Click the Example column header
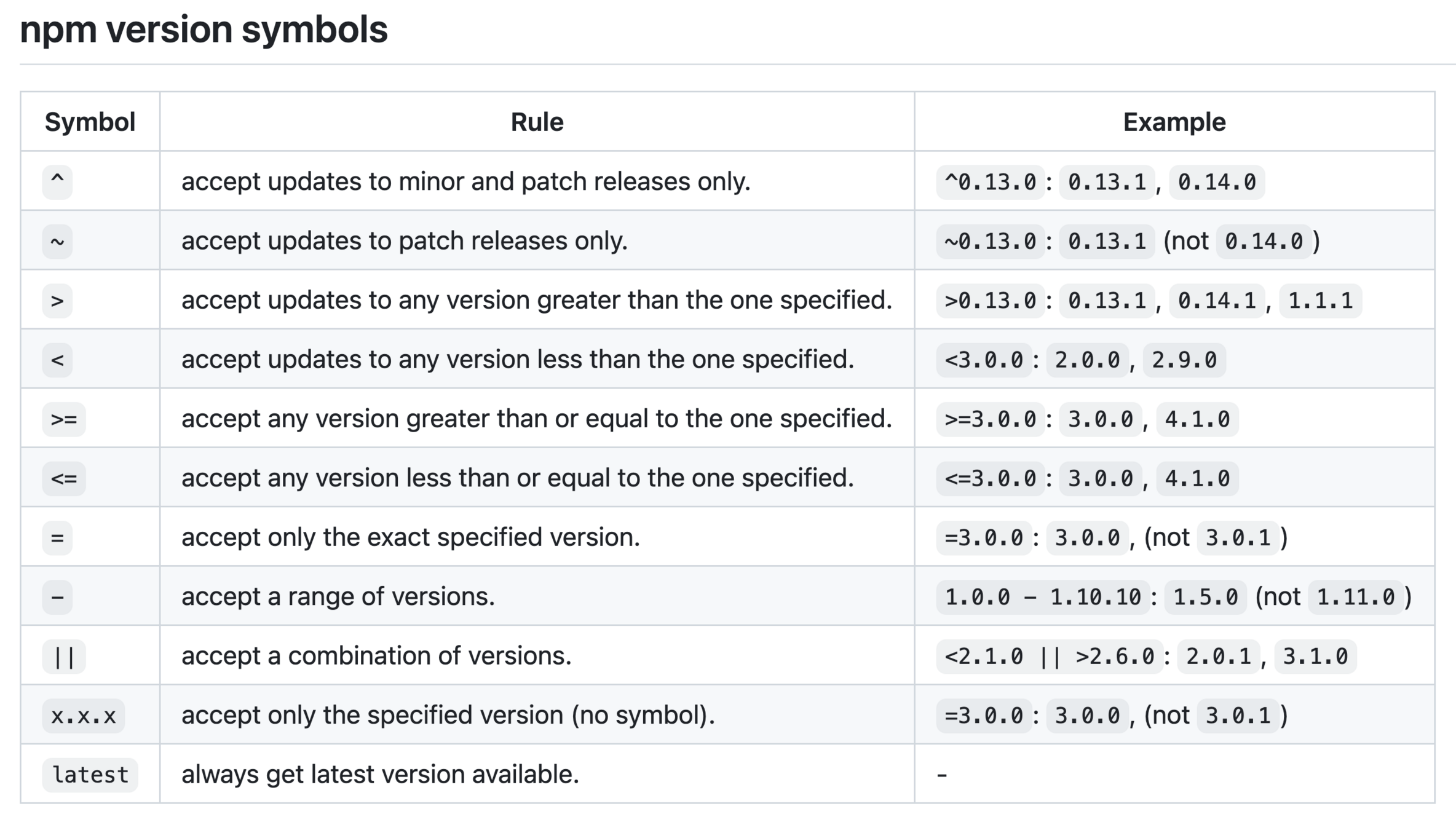1456x830 pixels. coord(1174,122)
